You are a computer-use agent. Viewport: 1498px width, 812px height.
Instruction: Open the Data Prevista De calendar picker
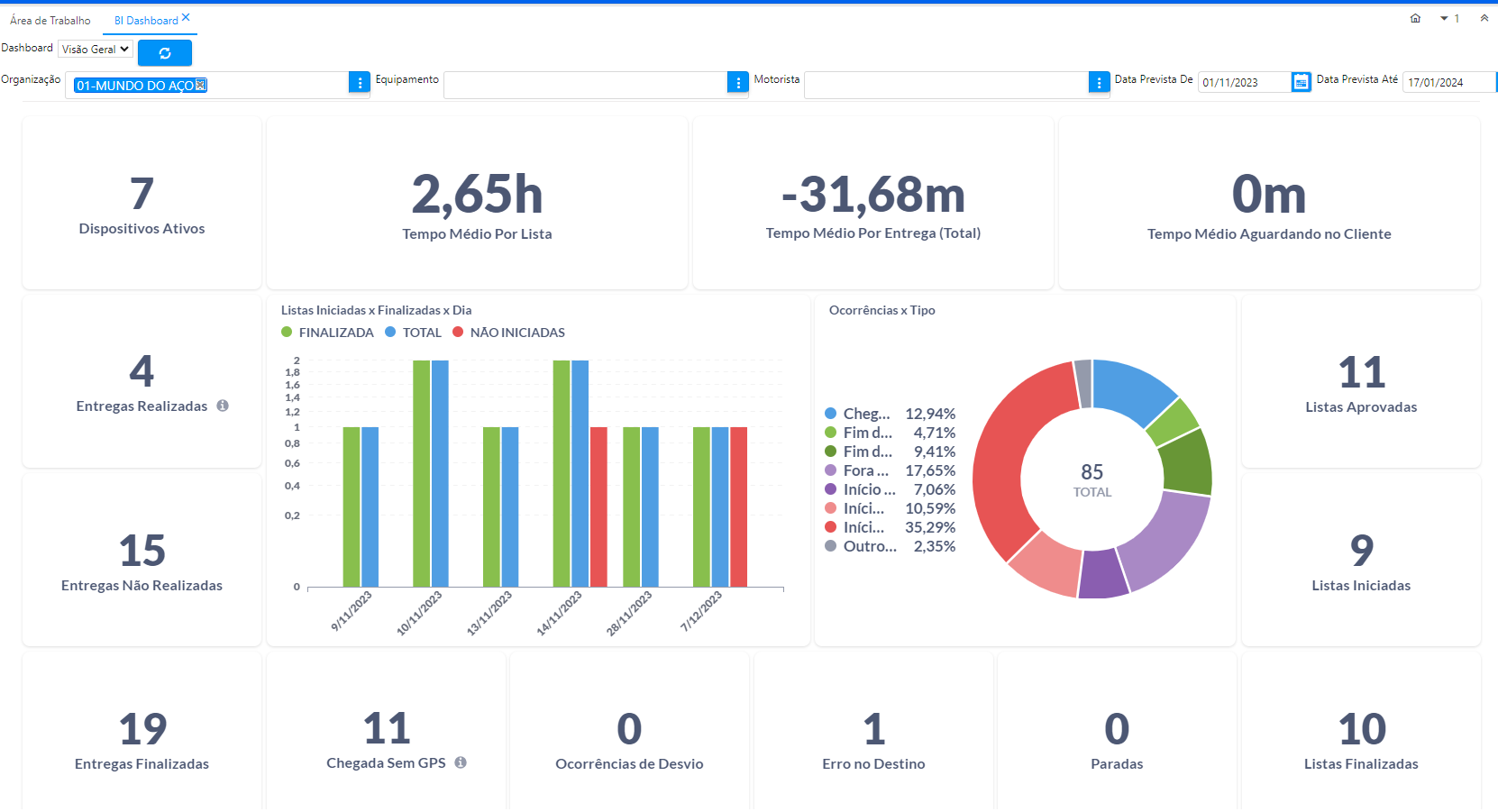(x=1301, y=83)
